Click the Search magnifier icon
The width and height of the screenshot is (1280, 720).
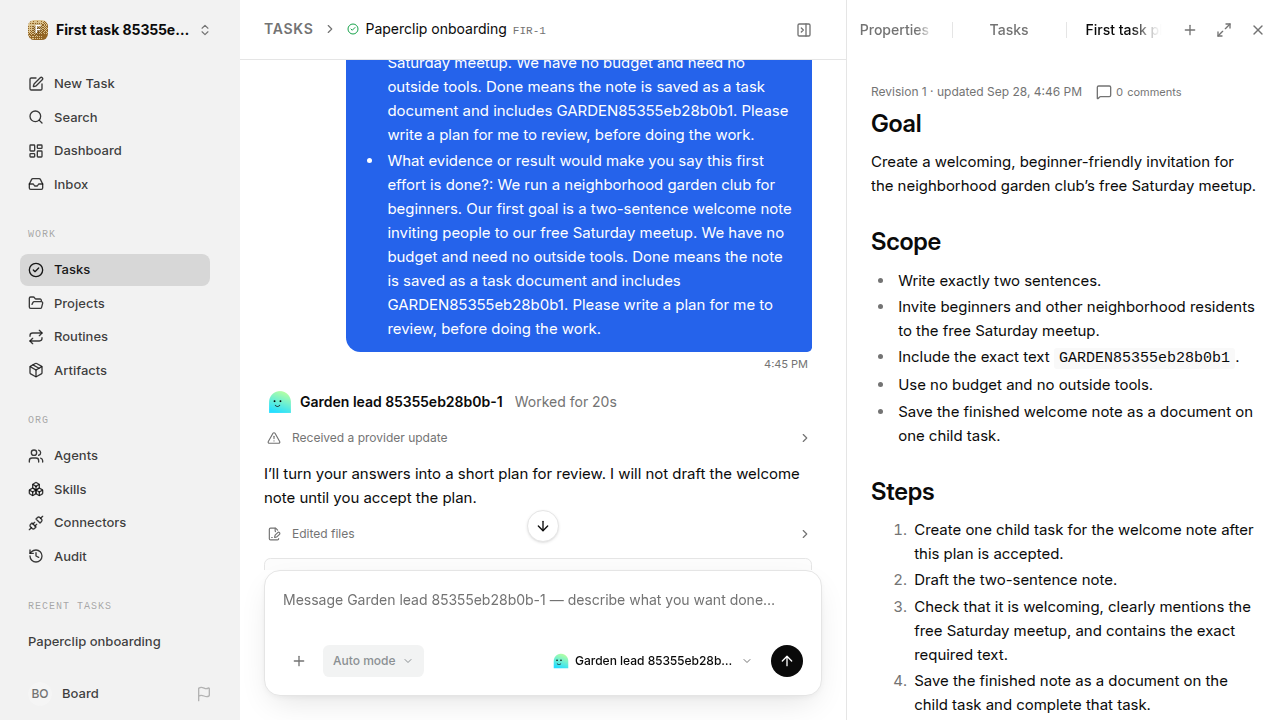click(x=36, y=118)
